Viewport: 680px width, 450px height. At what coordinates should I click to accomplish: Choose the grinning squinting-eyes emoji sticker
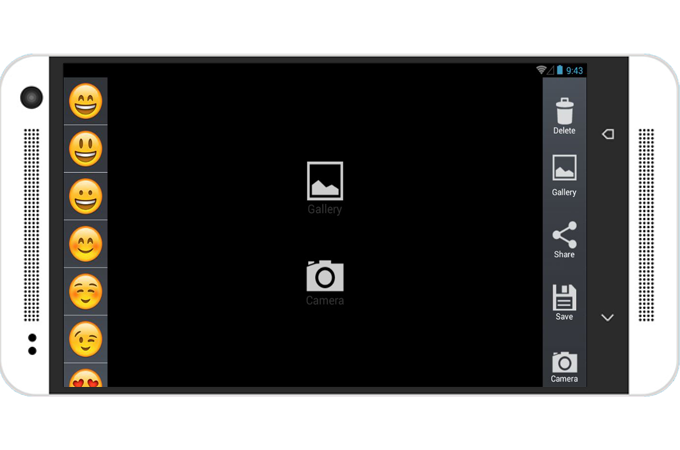click(x=85, y=101)
